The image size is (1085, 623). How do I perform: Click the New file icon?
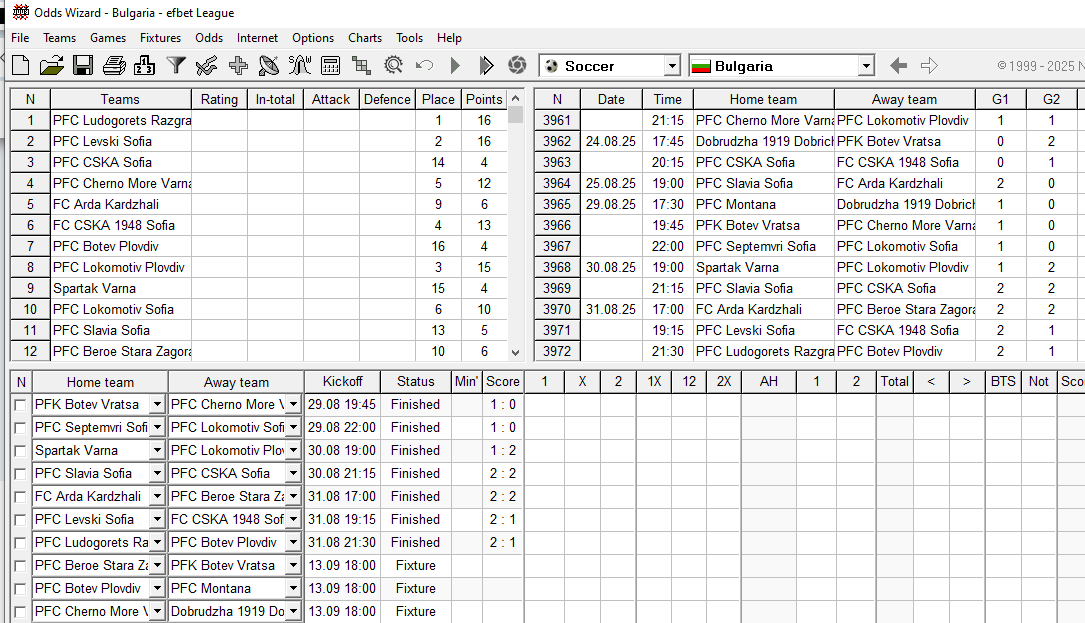coord(21,66)
